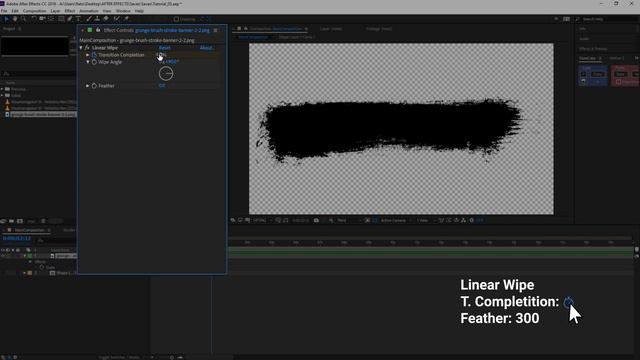Select the Hand tool
The height and width of the screenshot is (360, 640).
tap(15, 19)
